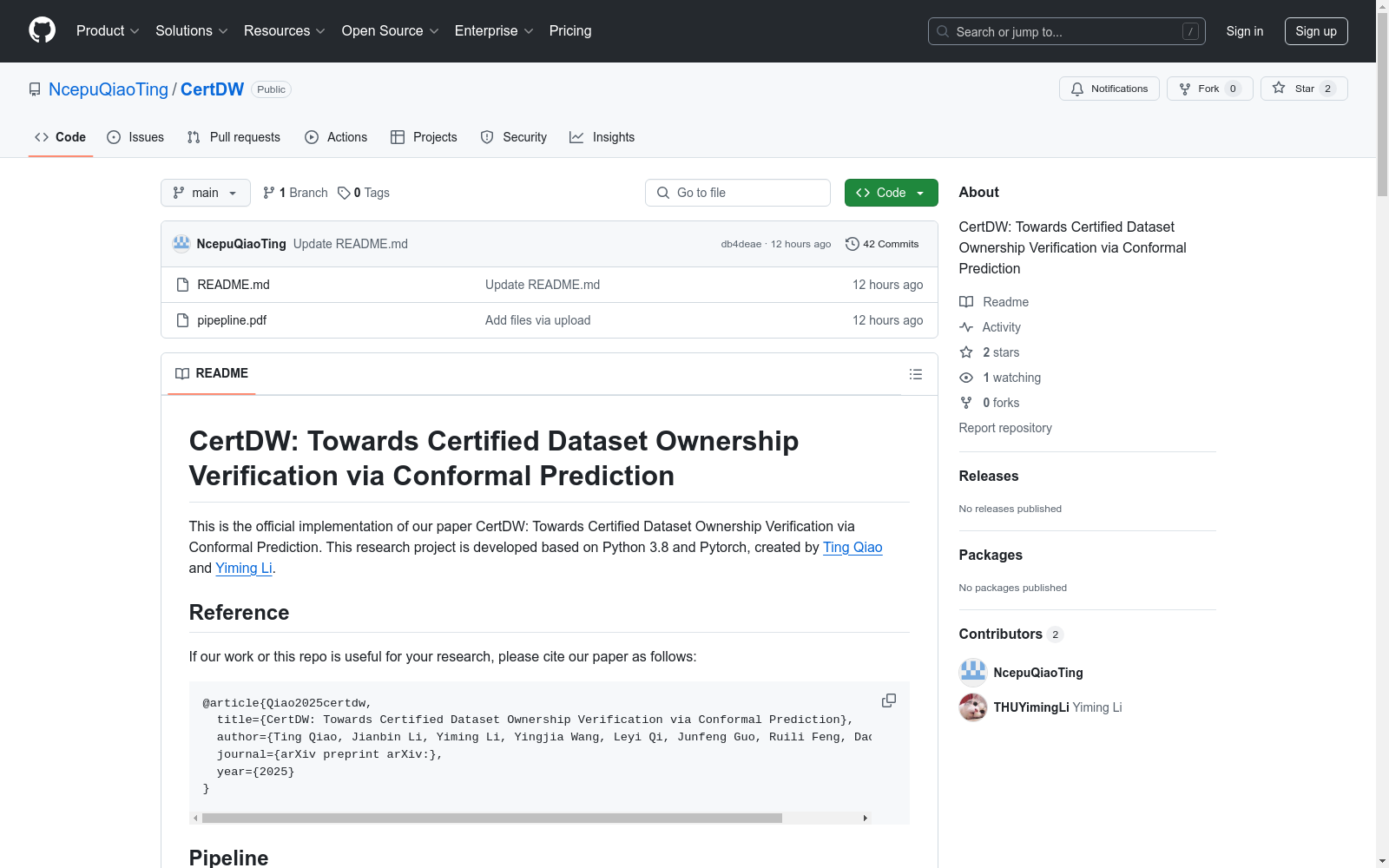
Task: Expand the Product menu
Action: (108, 30)
